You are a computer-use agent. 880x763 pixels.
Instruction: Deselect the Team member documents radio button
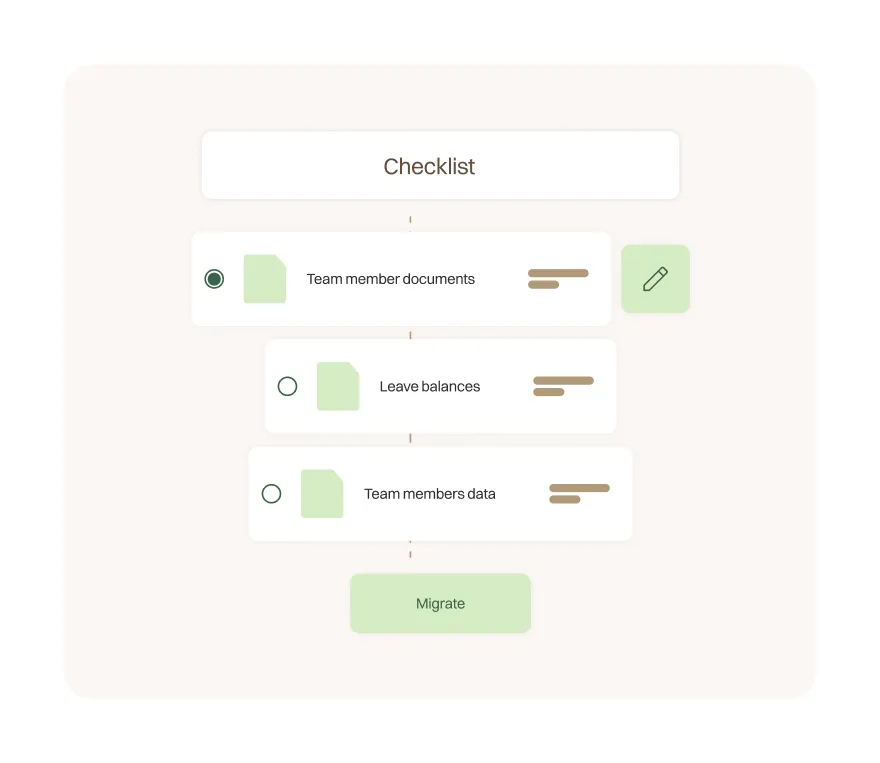coord(214,279)
